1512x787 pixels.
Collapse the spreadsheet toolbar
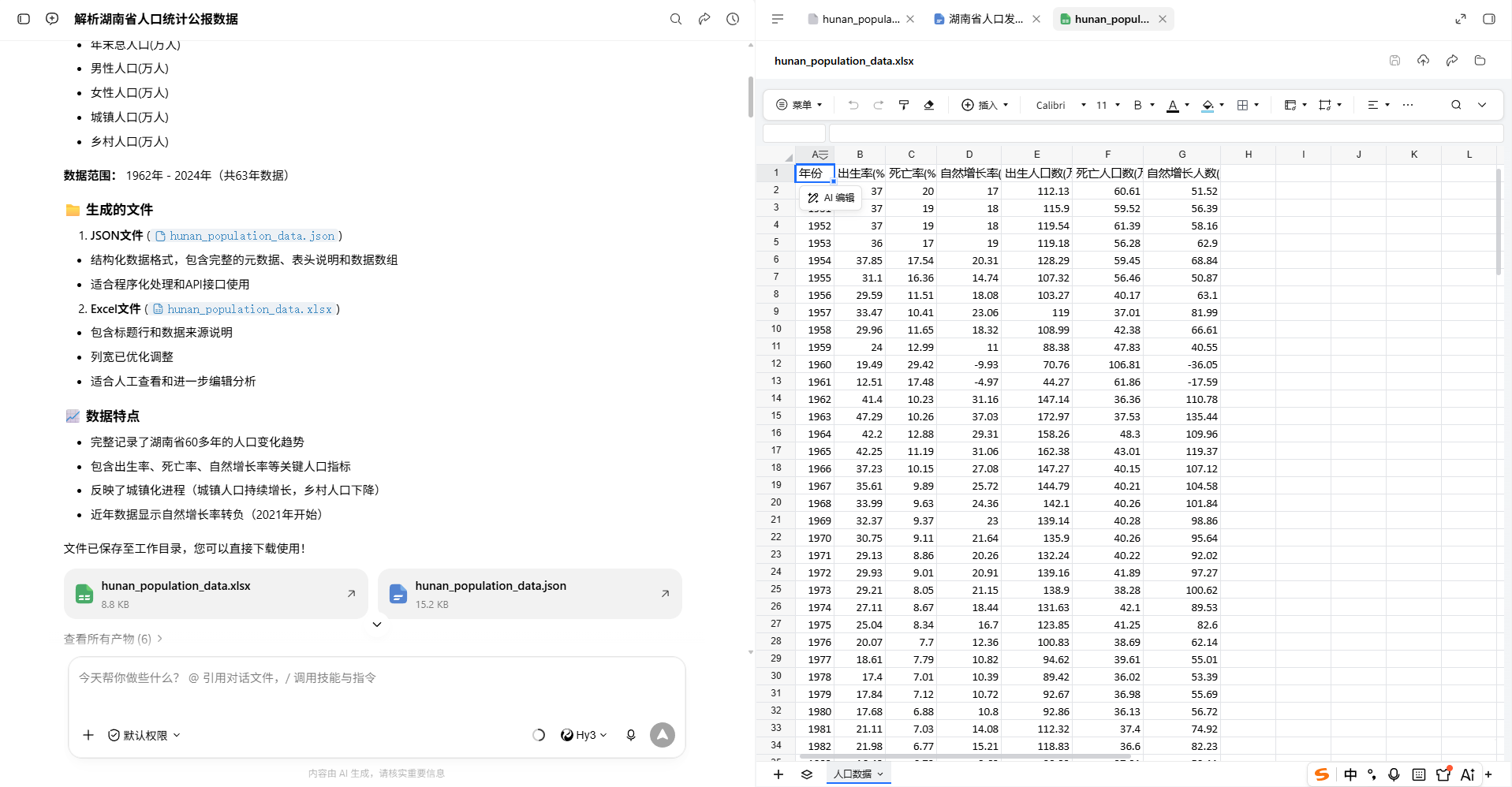pos(1482,105)
